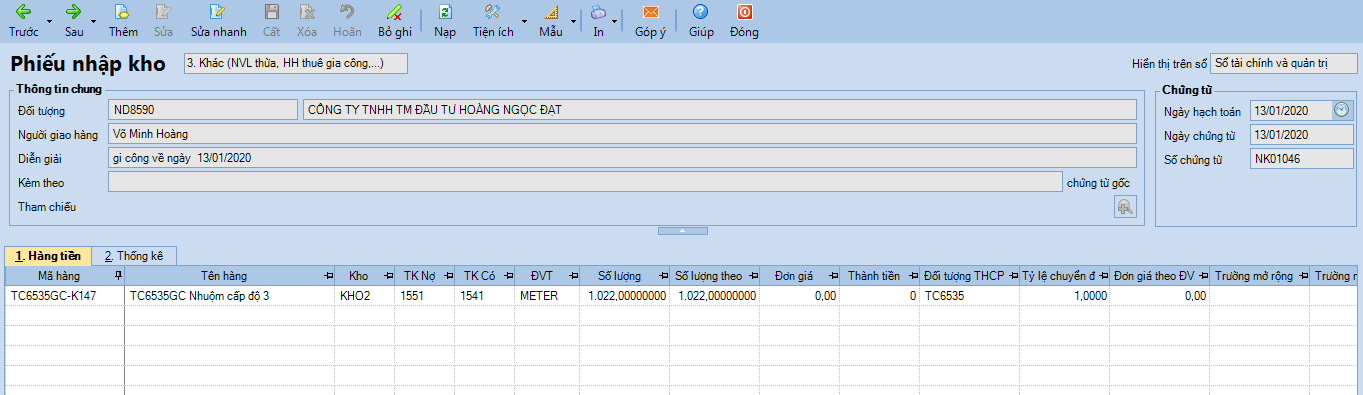The image size is (1363, 395).
Task: Open Giúp help icon
Action: (x=700, y=13)
